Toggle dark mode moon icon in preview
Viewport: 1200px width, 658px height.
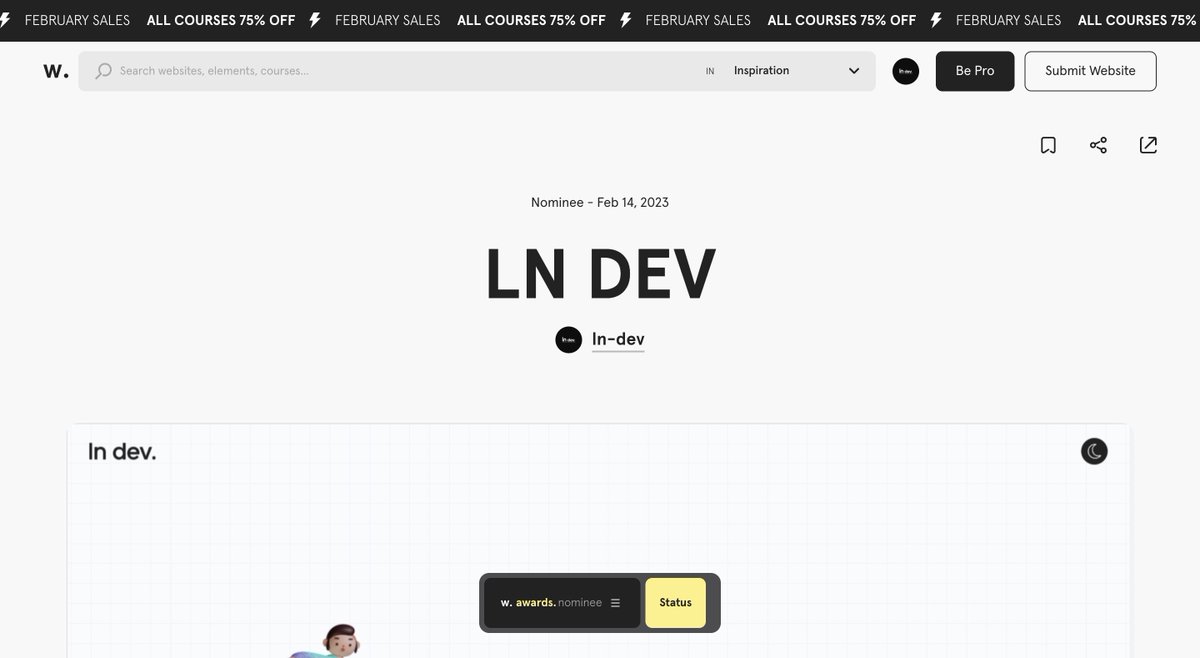(x=1094, y=451)
